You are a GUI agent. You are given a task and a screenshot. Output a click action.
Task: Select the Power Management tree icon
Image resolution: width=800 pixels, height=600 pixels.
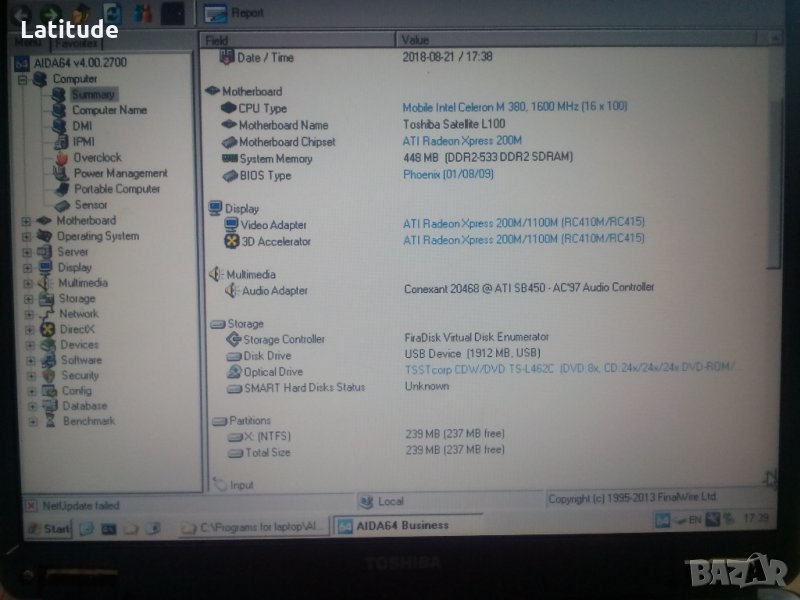point(61,173)
